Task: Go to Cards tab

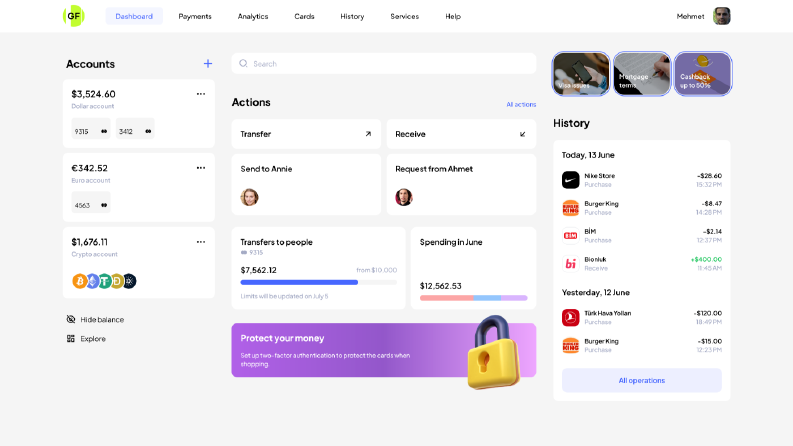Action: pos(304,16)
